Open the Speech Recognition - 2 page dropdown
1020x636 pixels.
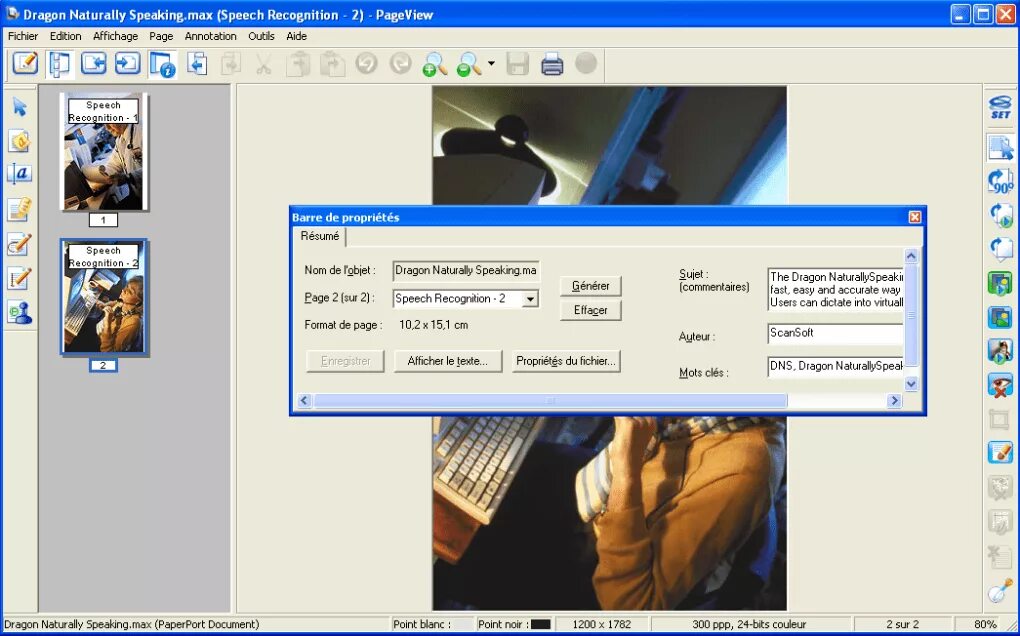[x=530, y=299]
